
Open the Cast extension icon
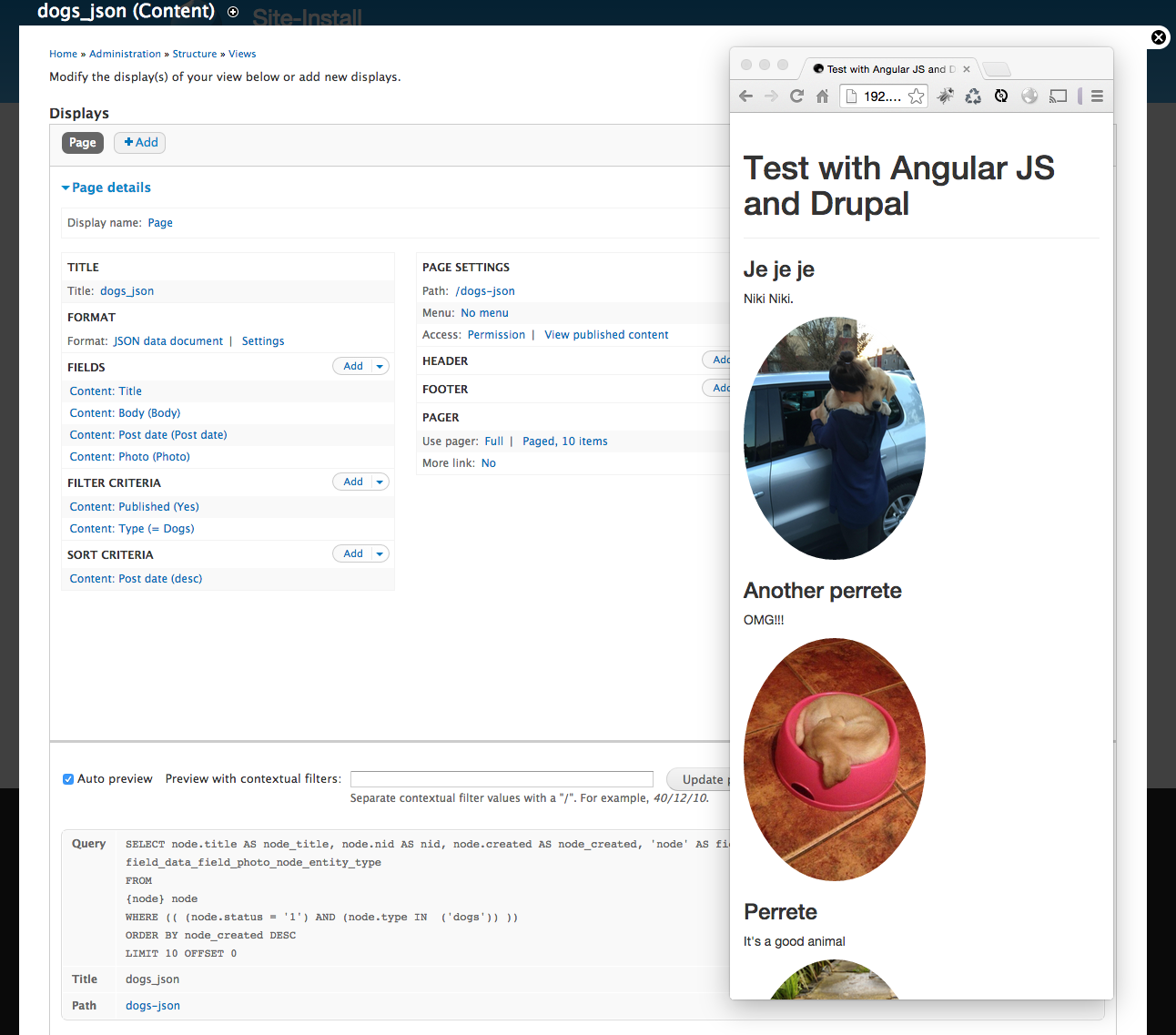[1058, 96]
